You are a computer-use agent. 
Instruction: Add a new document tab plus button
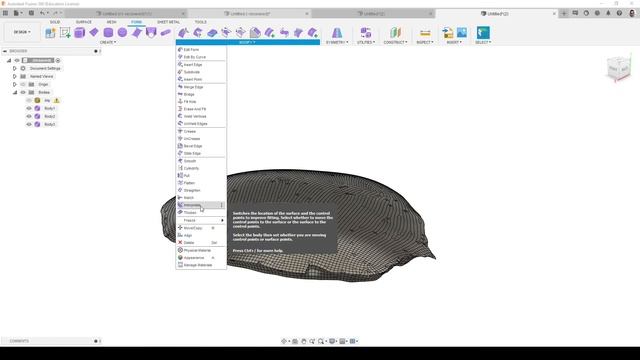564,13
